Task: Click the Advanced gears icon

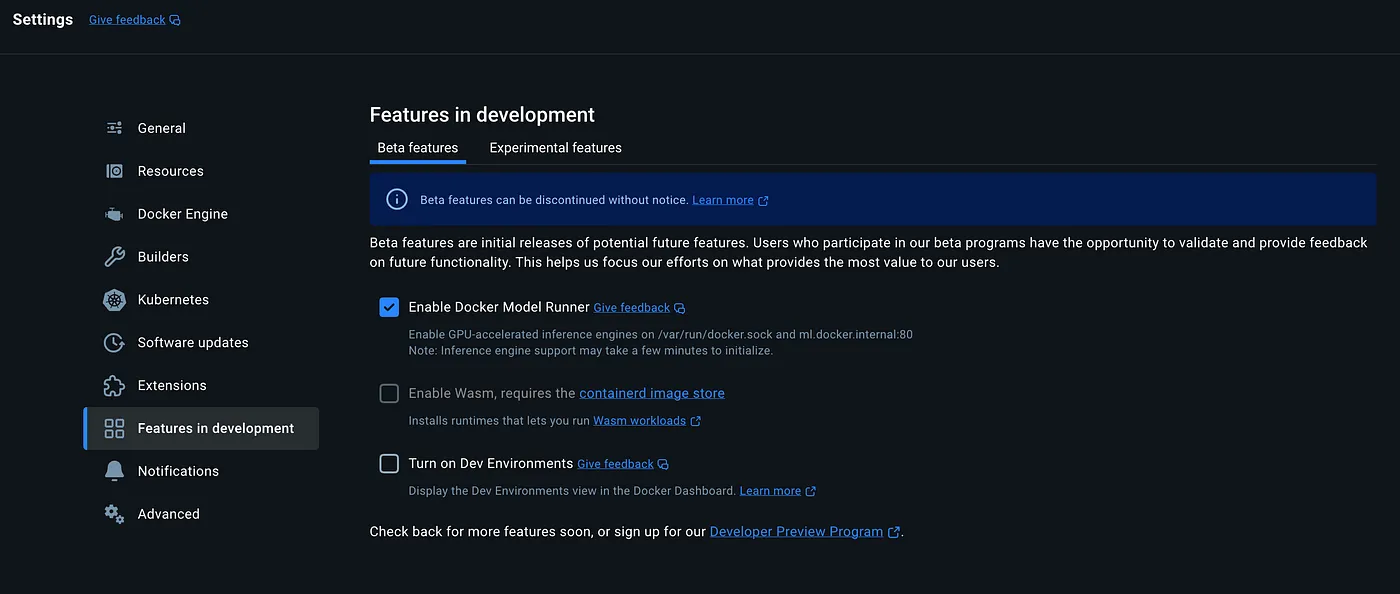Action: (114, 514)
